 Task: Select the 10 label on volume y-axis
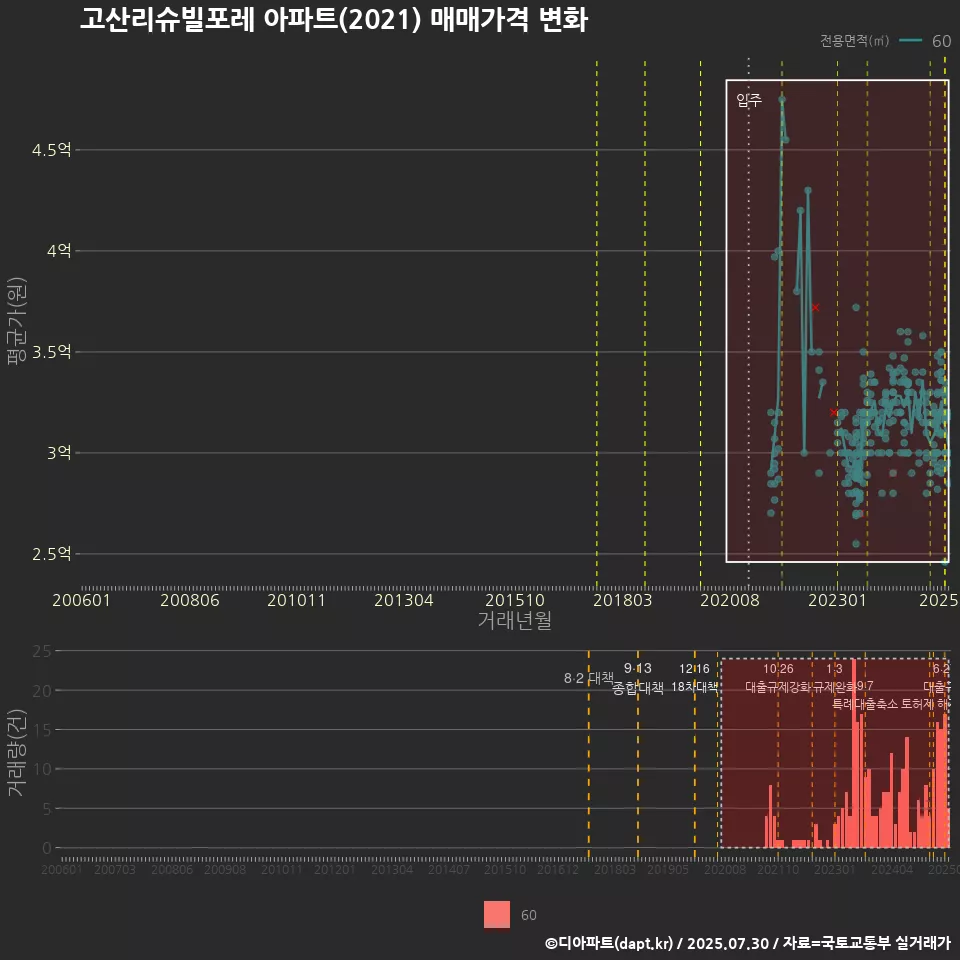click(42, 769)
